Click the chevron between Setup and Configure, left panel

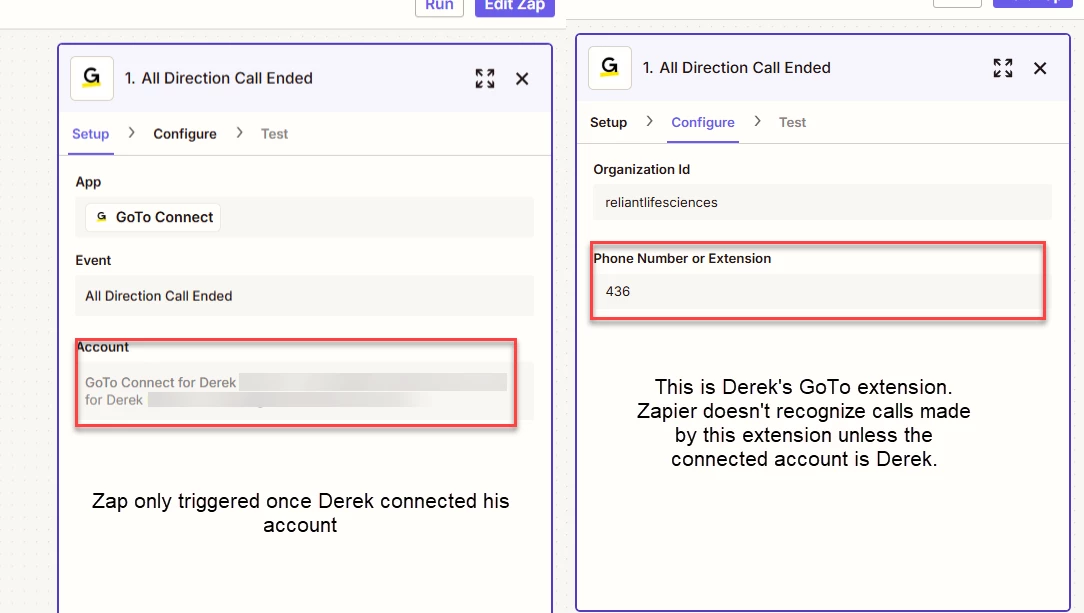(131, 133)
